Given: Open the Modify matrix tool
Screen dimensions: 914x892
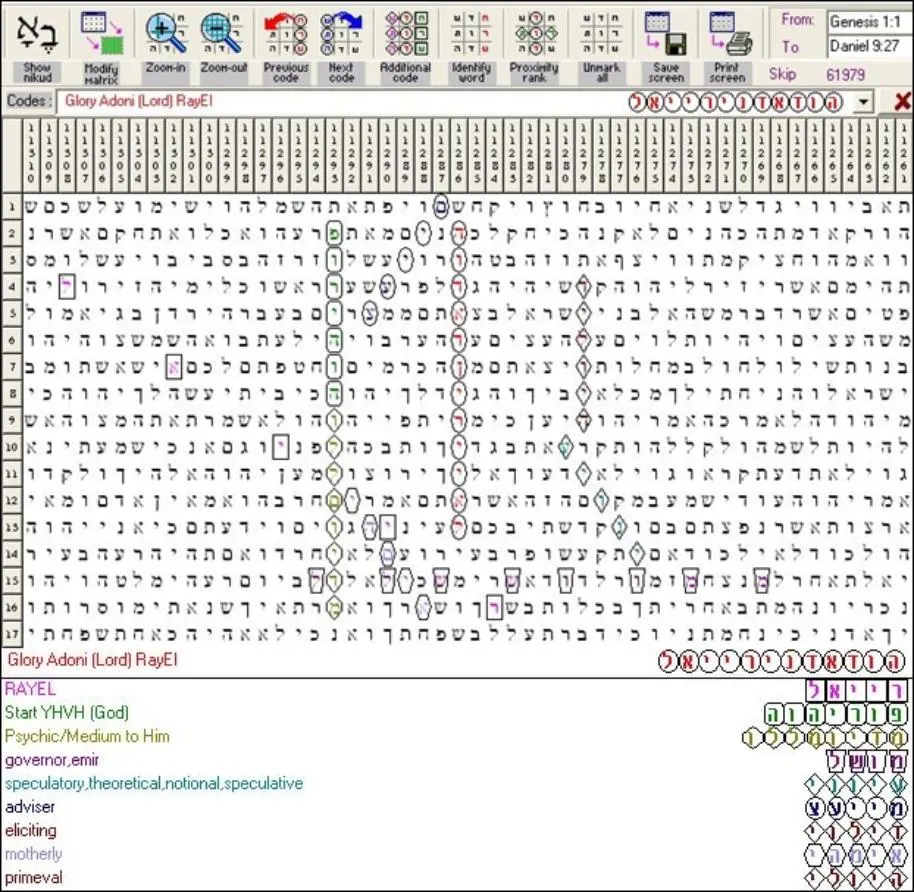Looking at the screenshot, I should (x=101, y=33).
